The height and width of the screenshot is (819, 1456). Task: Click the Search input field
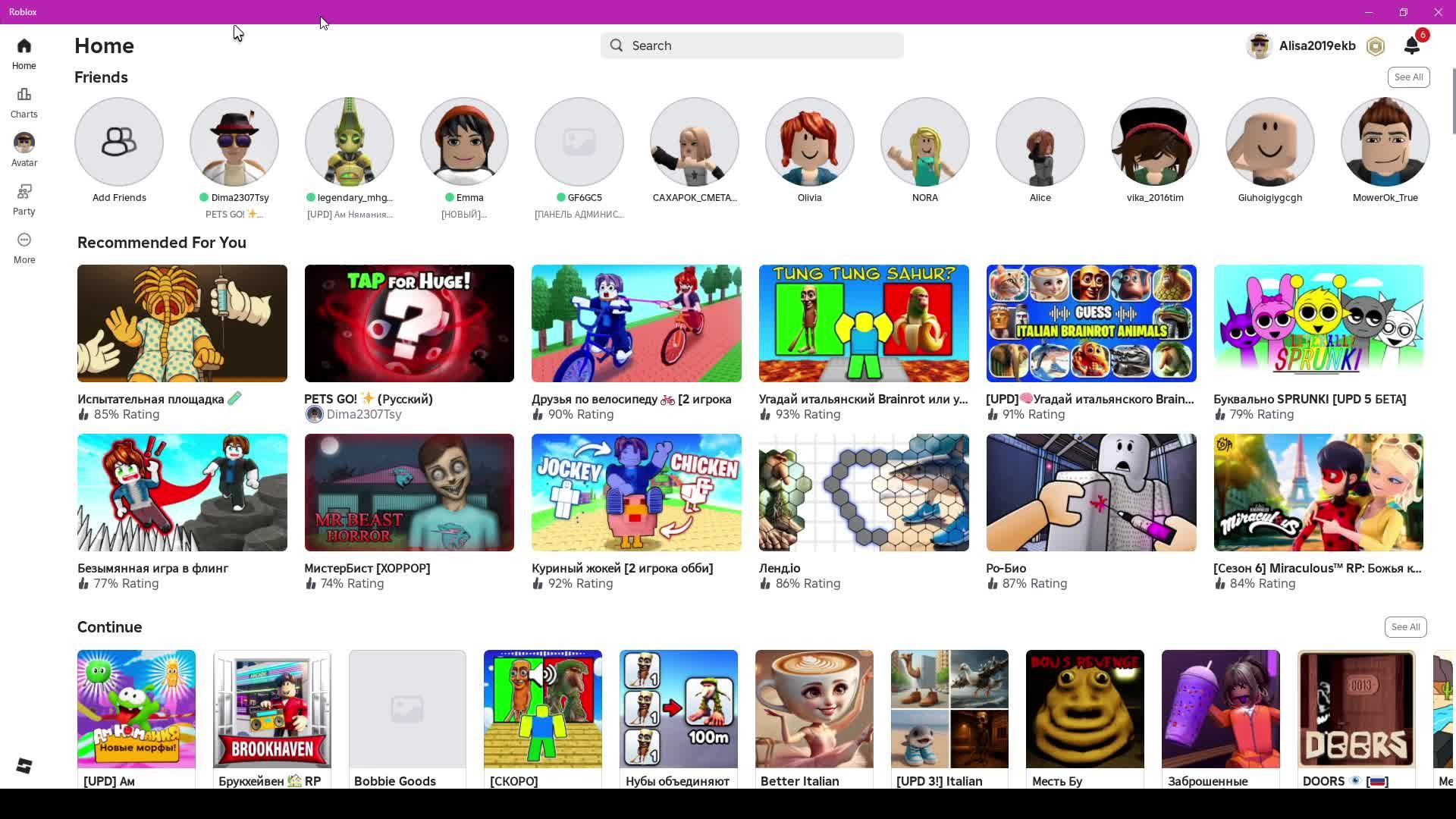[x=752, y=45]
